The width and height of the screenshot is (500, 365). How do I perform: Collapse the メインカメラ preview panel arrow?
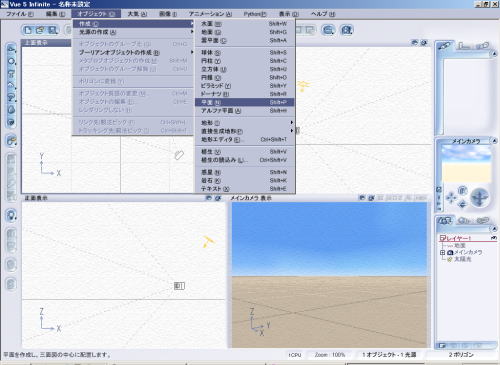point(494,141)
